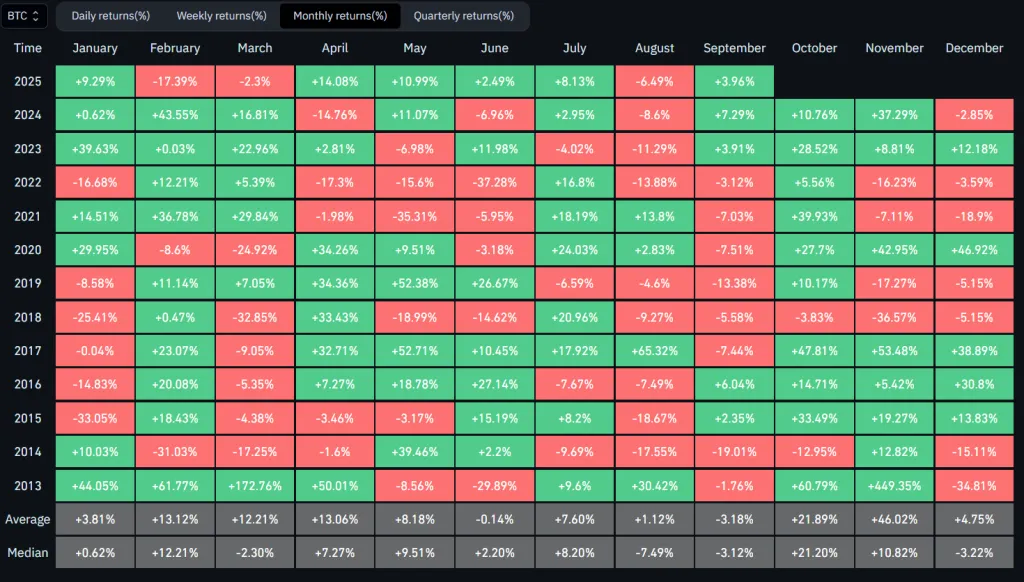1024x582 pixels.
Task: Click the +449.35% November 2013 cell
Action: [x=894, y=487]
